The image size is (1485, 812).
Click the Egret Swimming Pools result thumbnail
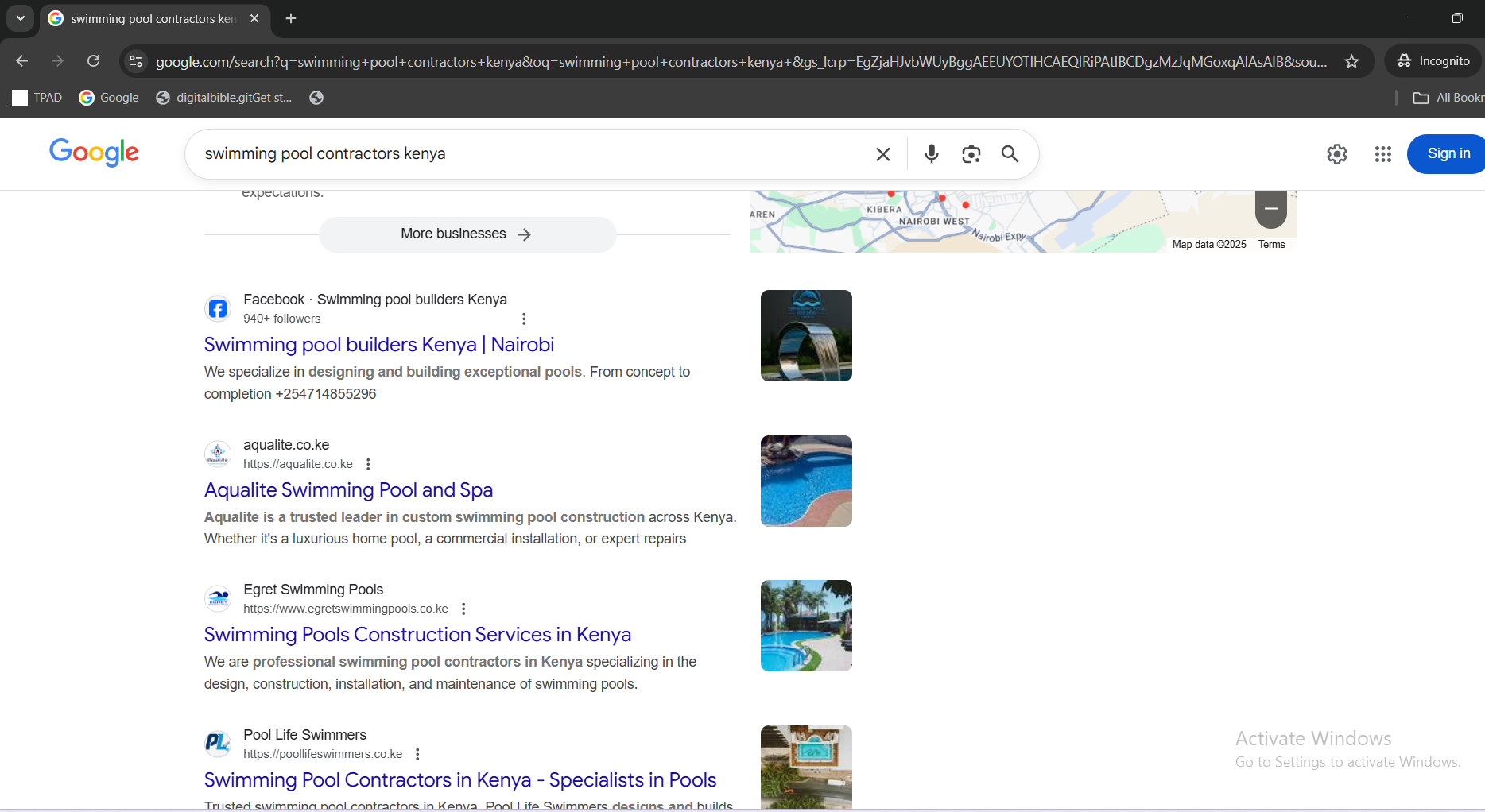point(806,626)
